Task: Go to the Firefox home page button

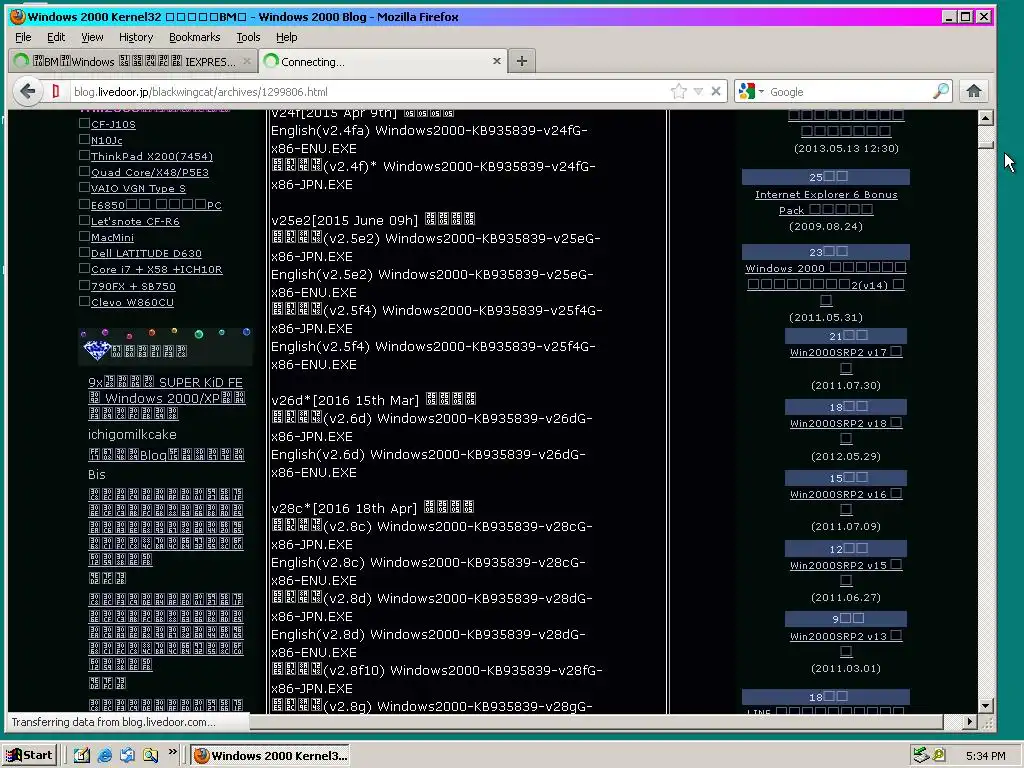Action: tap(974, 91)
